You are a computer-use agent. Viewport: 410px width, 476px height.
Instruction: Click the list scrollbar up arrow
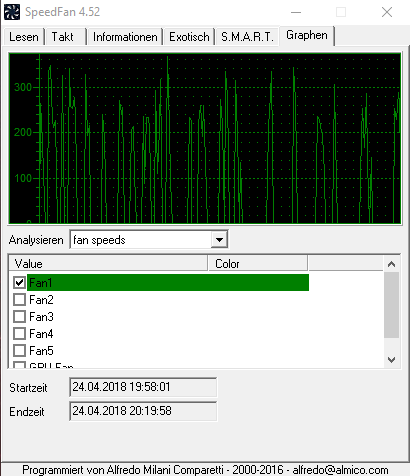pos(391,265)
